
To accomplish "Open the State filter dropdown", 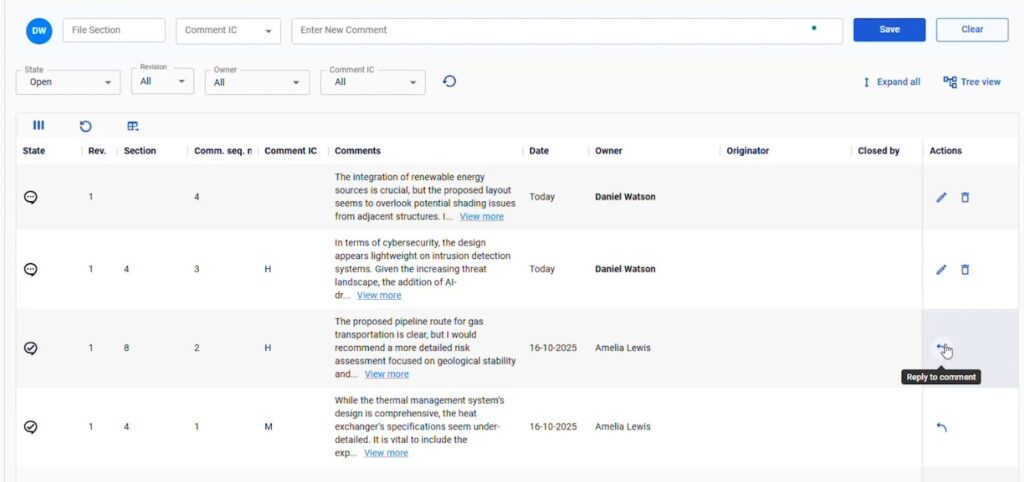I will [68, 82].
